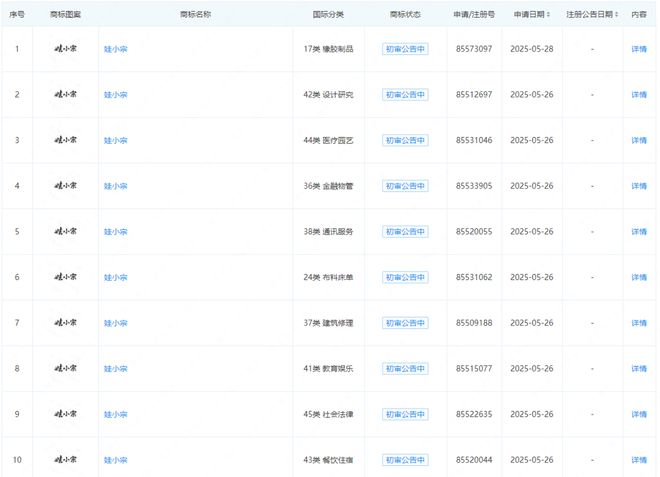Screen dimensions: 660x477
Task: Open 详情 for registration number 85573097
Action: click(x=639, y=48)
